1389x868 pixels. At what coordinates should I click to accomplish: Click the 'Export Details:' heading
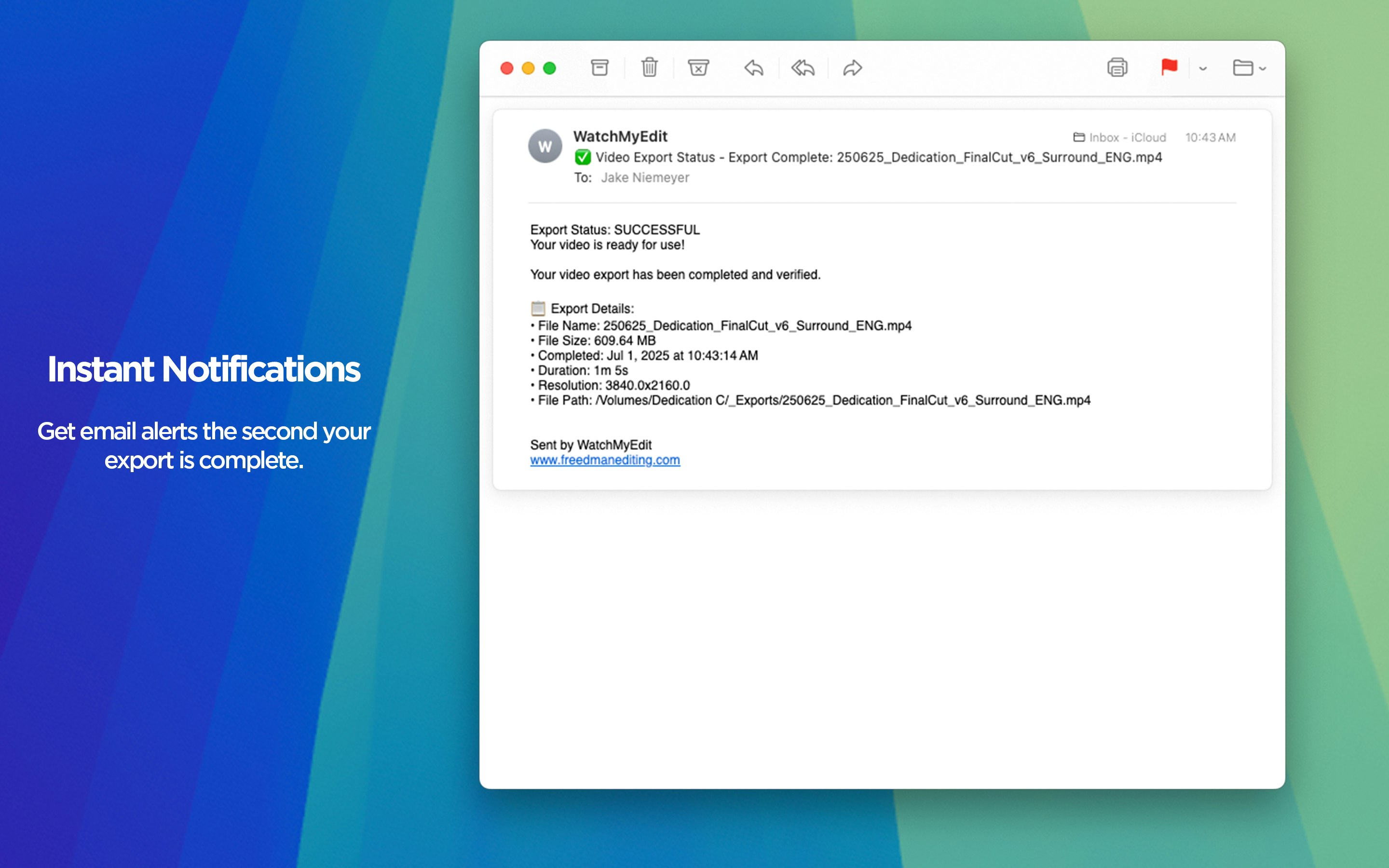[592, 309]
